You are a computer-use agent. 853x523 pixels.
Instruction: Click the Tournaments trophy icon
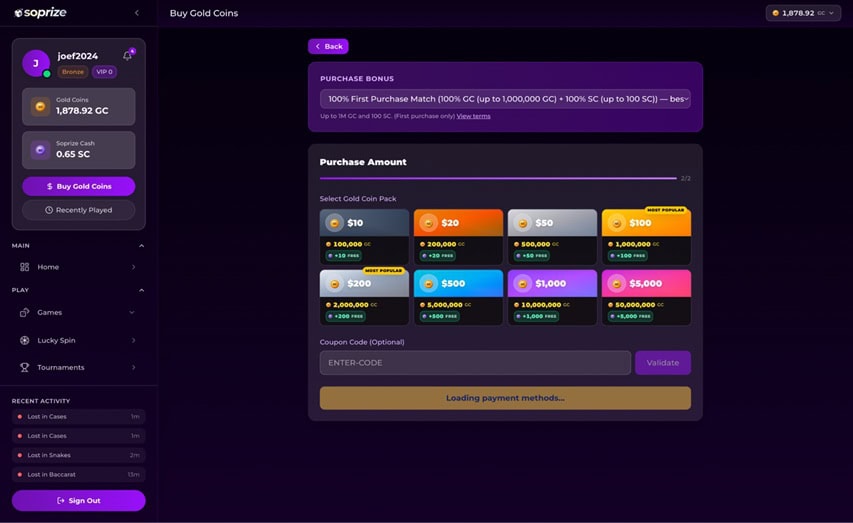[24, 367]
